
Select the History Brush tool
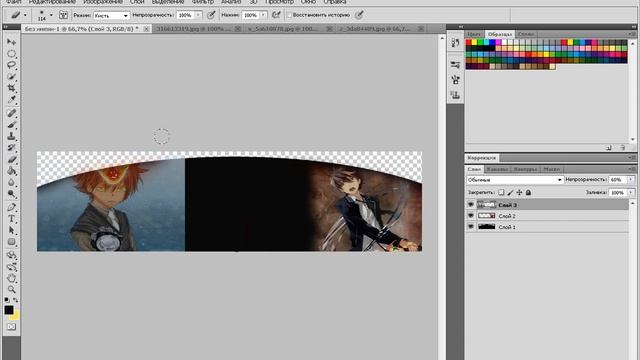coord(11,147)
